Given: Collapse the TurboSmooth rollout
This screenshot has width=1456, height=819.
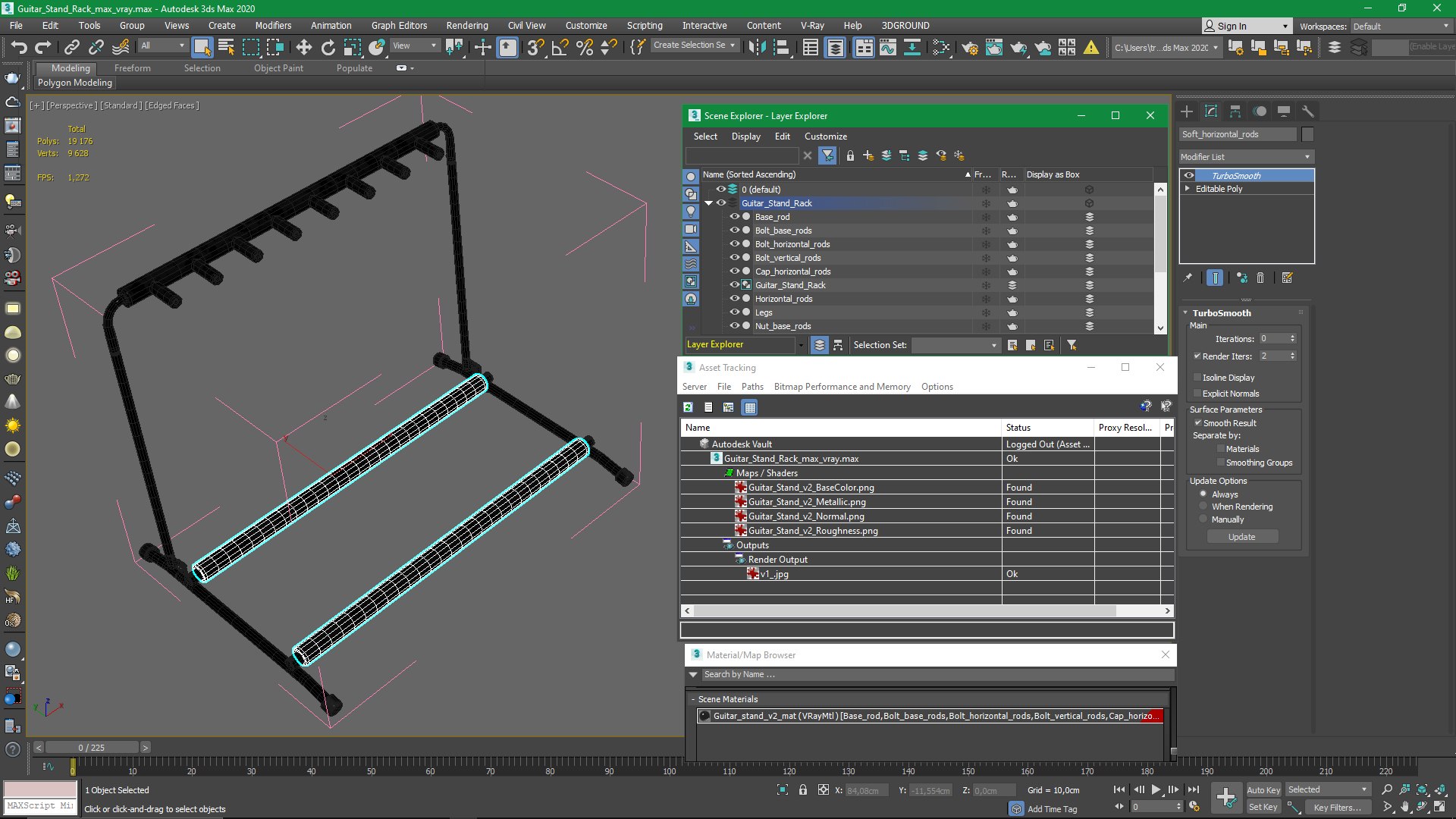Looking at the screenshot, I should [x=1186, y=313].
